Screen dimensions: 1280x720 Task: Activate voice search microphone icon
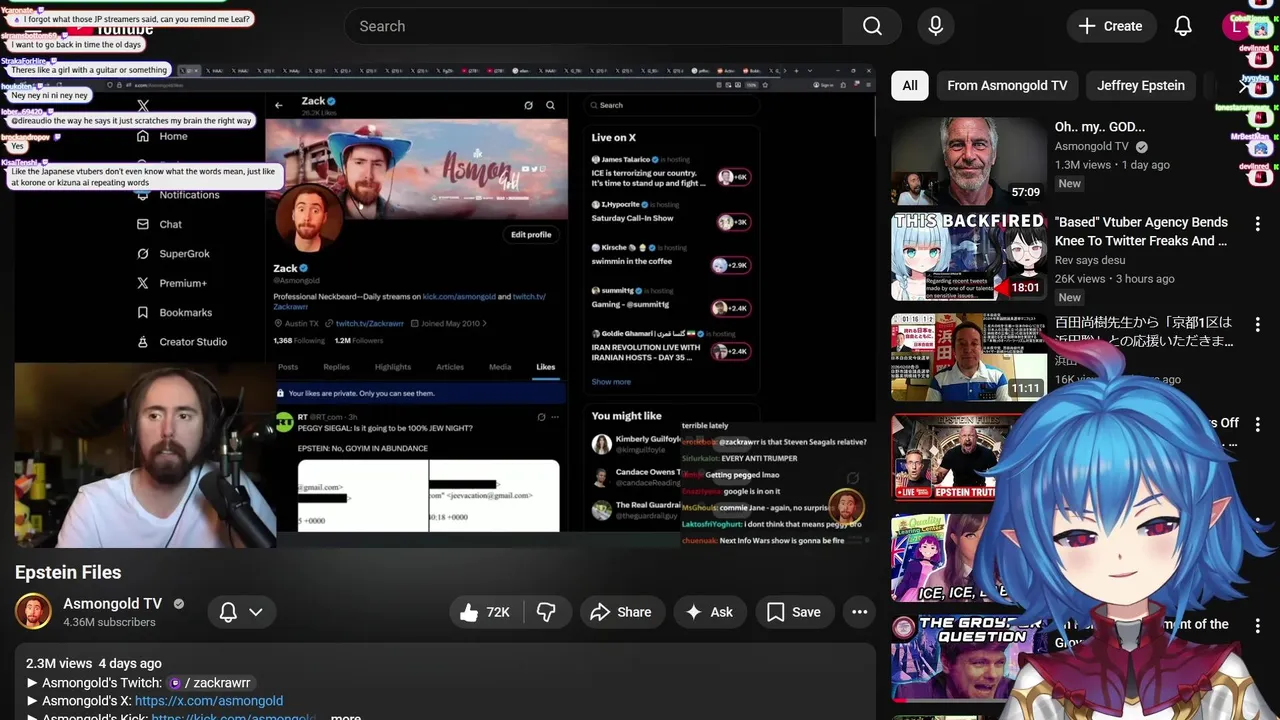(935, 26)
